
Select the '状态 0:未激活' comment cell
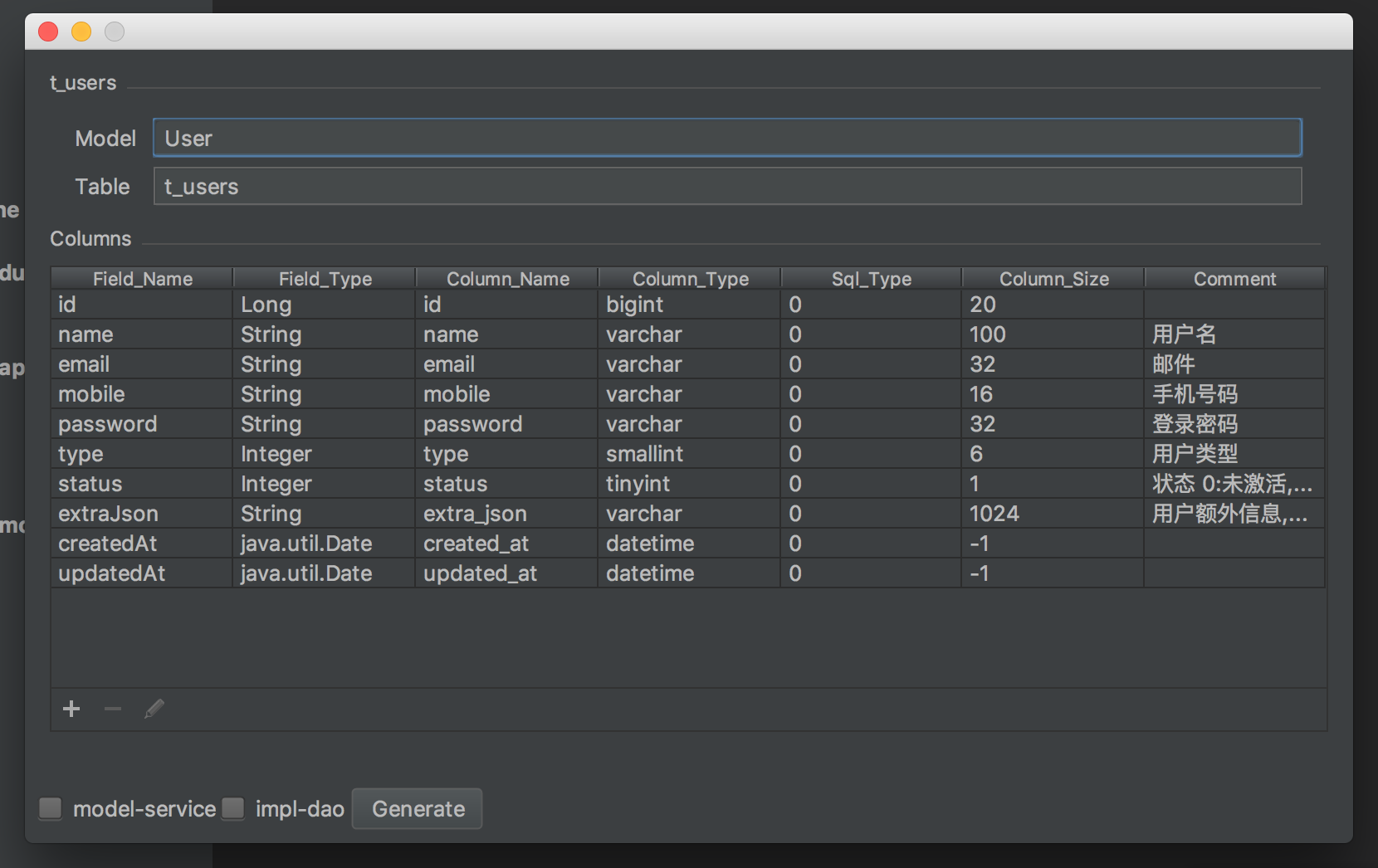[1234, 484]
